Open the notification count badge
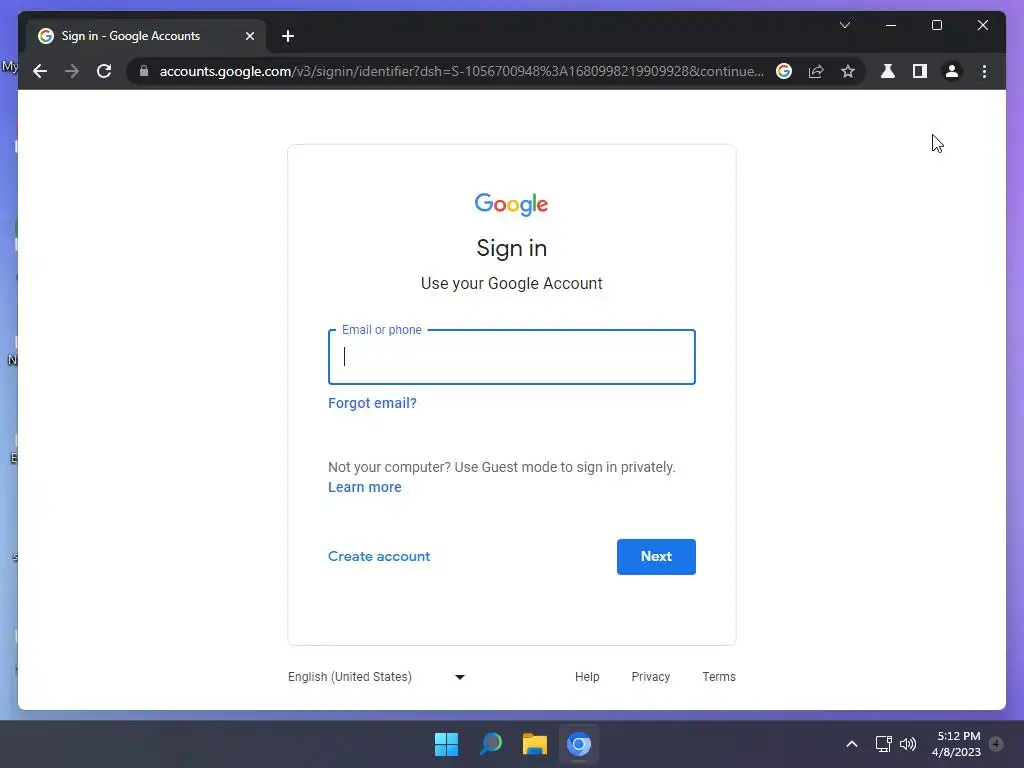The image size is (1024, 768). (996, 744)
